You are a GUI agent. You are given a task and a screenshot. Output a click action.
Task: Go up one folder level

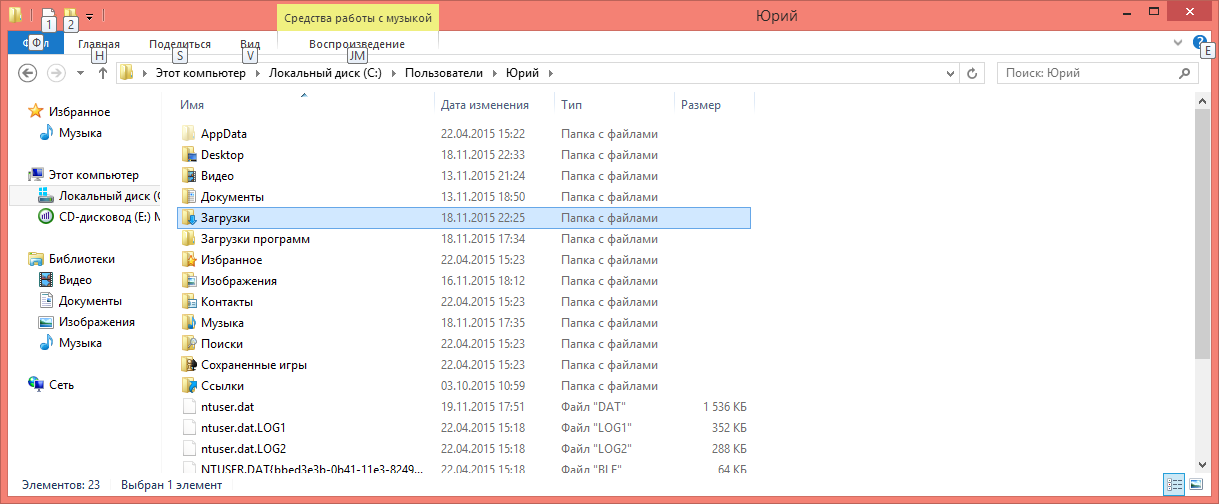pos(102,73)
